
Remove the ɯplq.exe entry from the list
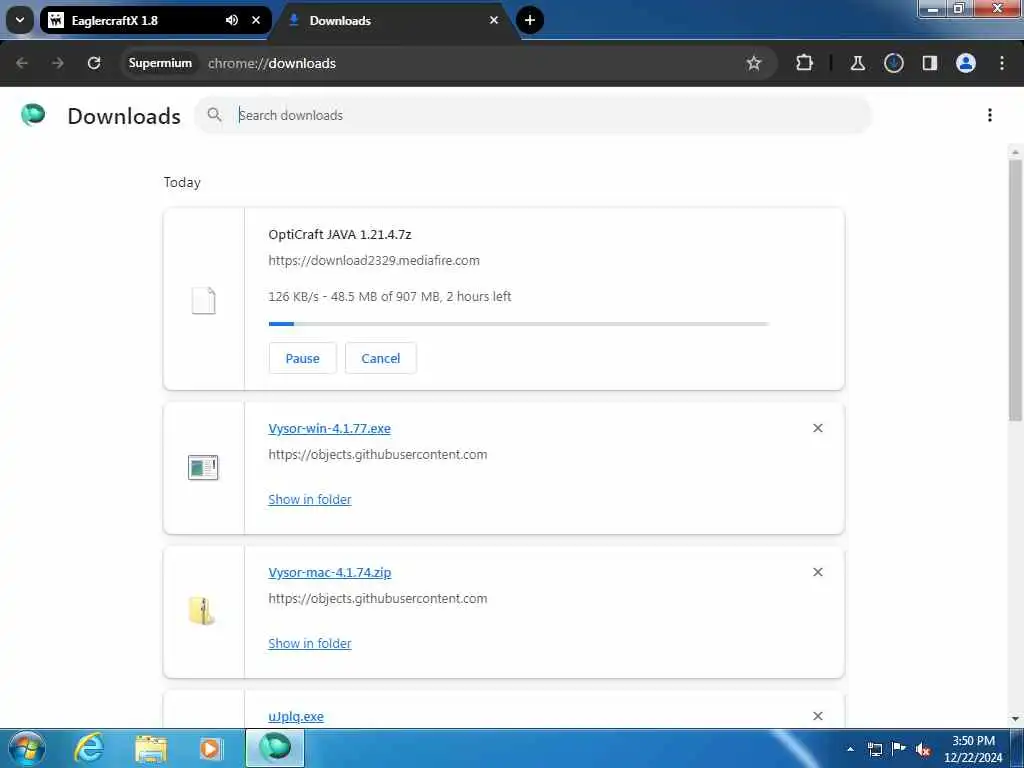[x=818, y=716]
